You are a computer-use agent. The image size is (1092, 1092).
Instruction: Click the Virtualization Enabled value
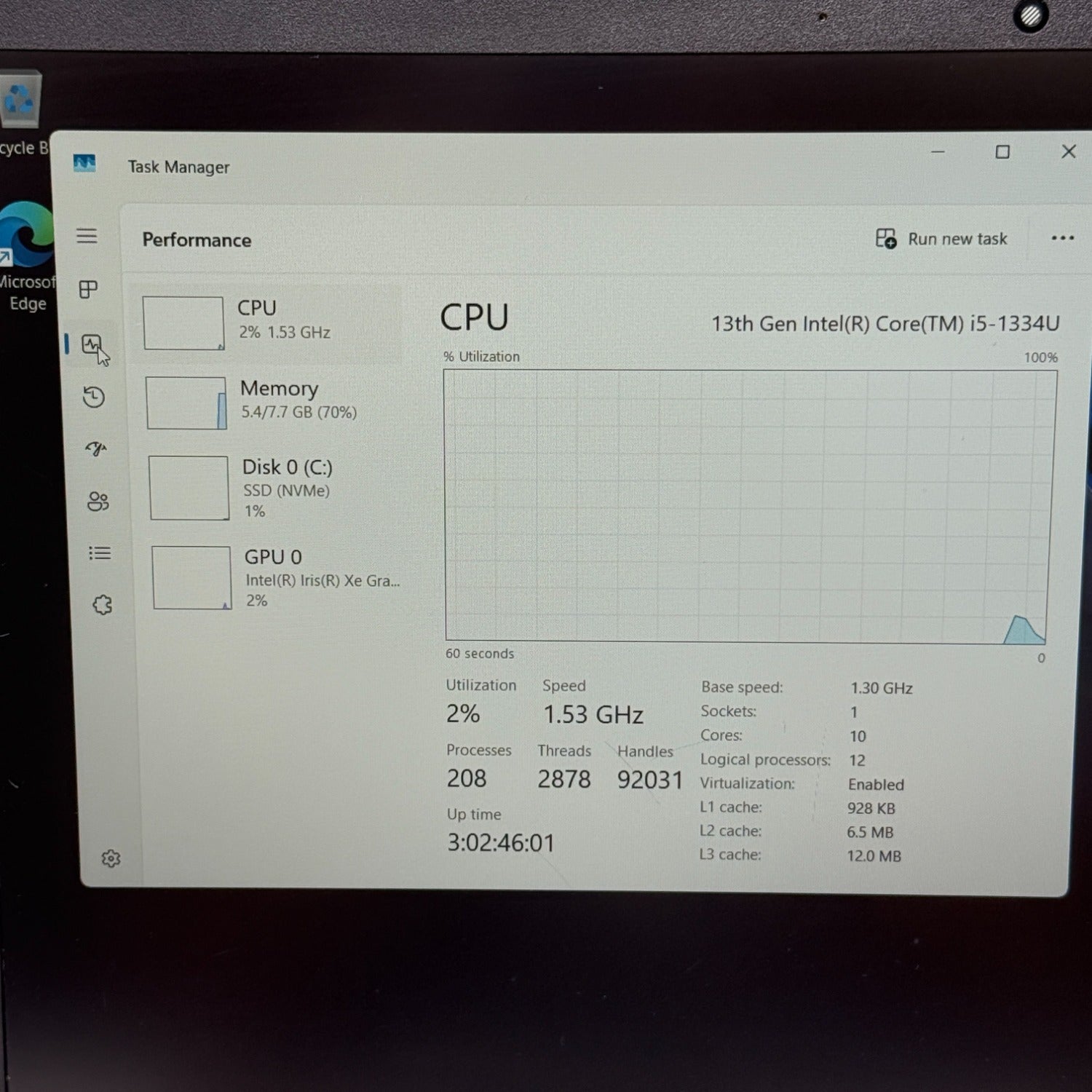click(x=876, y=785)
